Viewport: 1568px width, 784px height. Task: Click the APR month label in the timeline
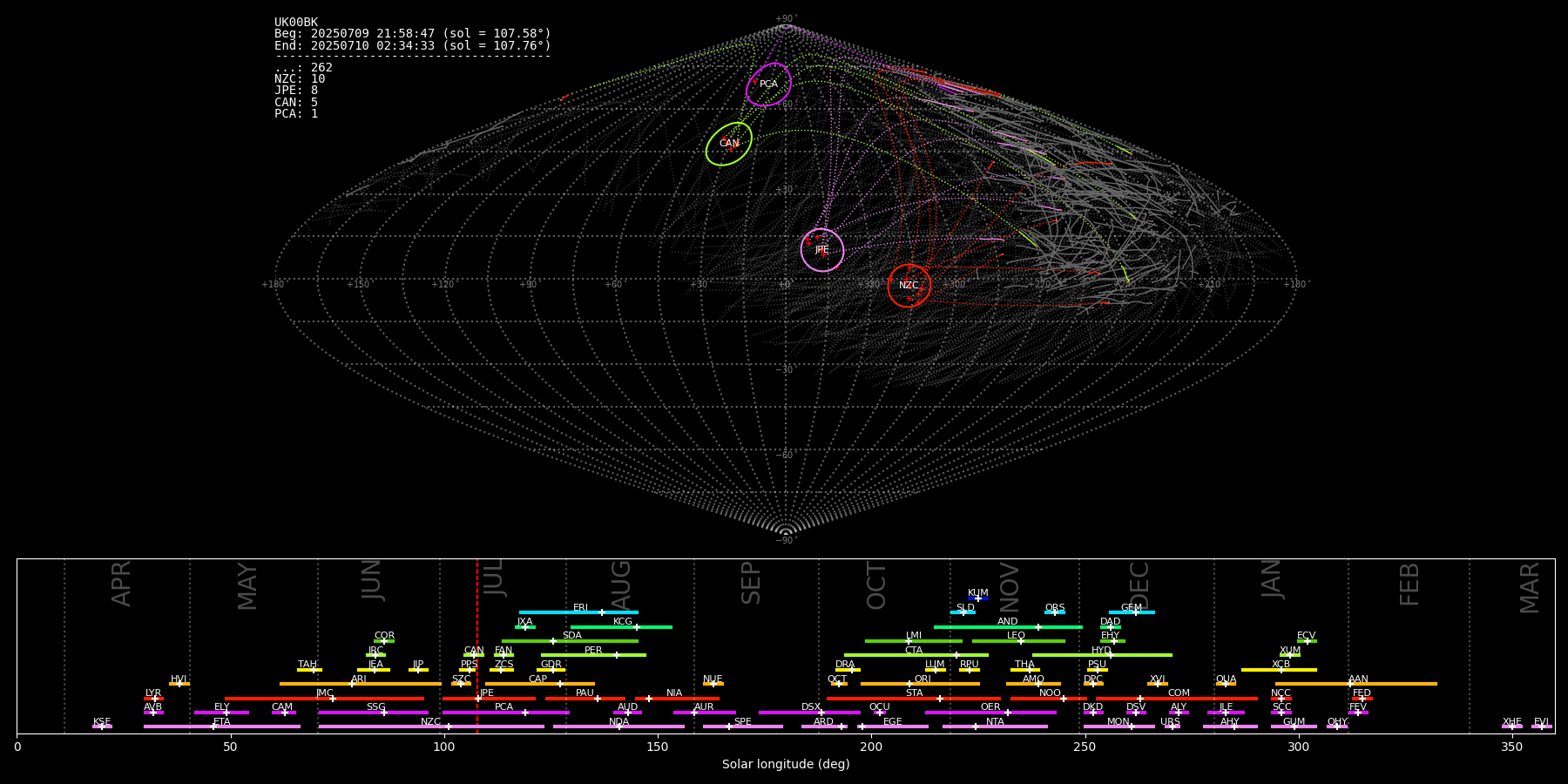tap(121, 584)
